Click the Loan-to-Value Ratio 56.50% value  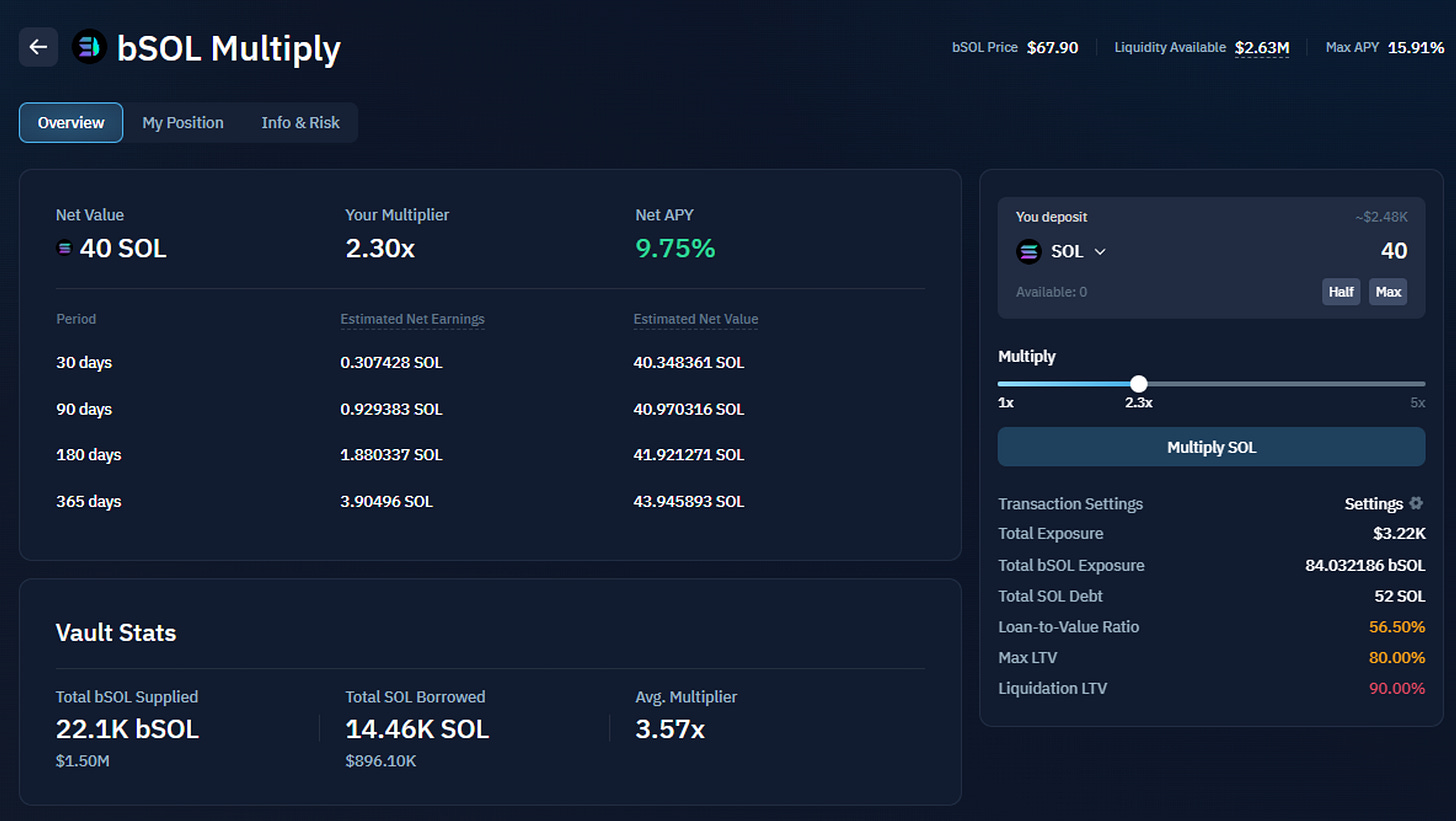point(1397,627)
